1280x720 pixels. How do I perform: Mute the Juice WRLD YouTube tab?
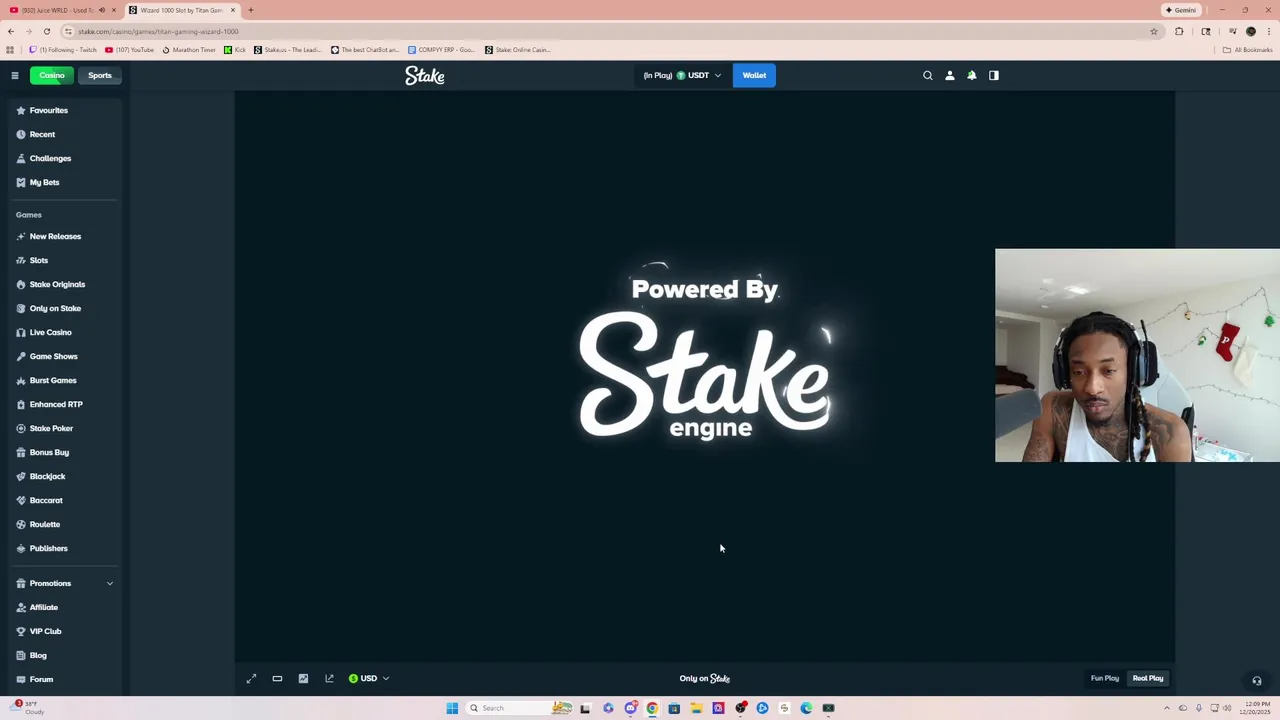click(x=102, y=10)
